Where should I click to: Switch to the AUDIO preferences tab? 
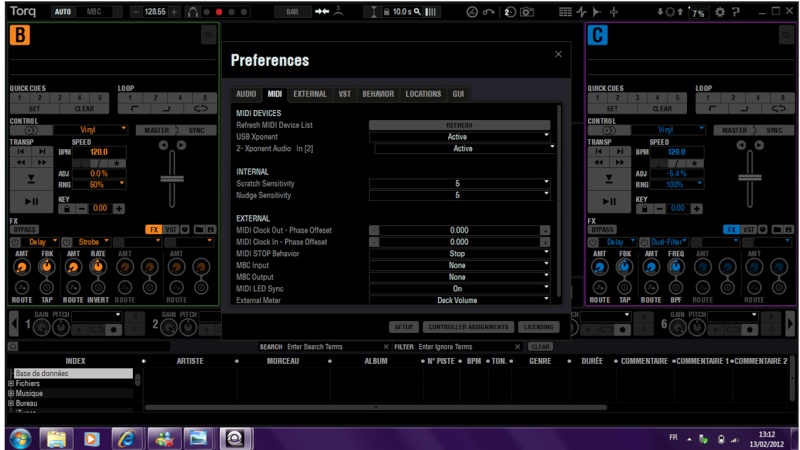[246, 94]
